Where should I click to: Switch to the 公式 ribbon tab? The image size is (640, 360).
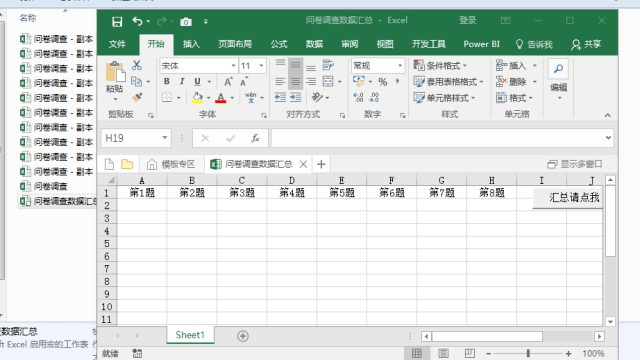279,44
